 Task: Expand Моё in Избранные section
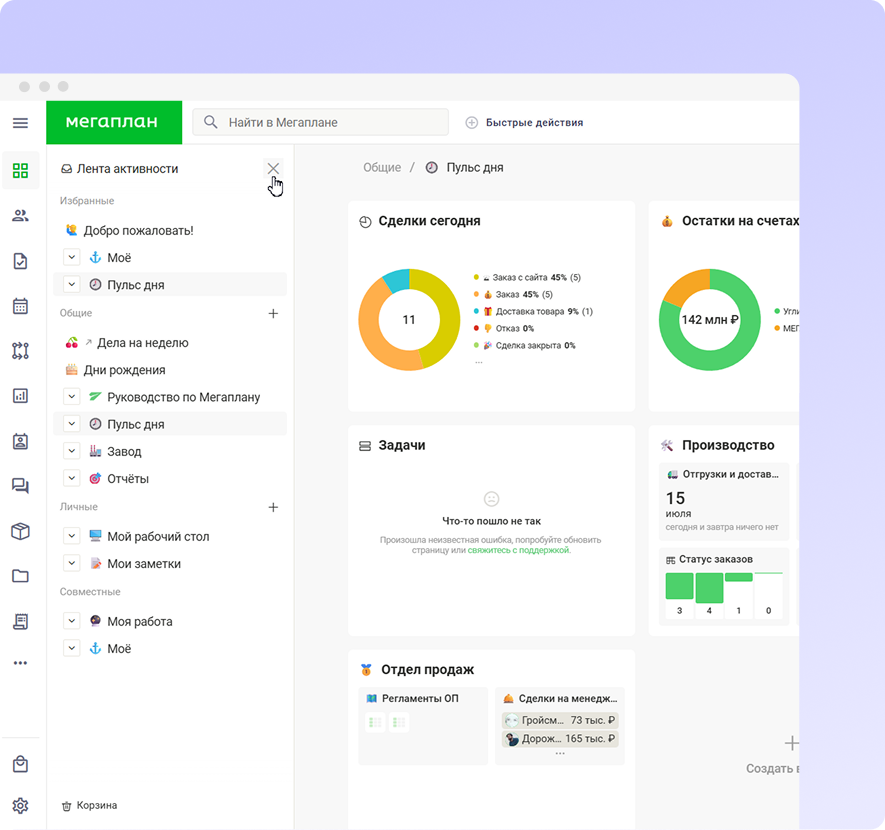(x=72, y=257)
